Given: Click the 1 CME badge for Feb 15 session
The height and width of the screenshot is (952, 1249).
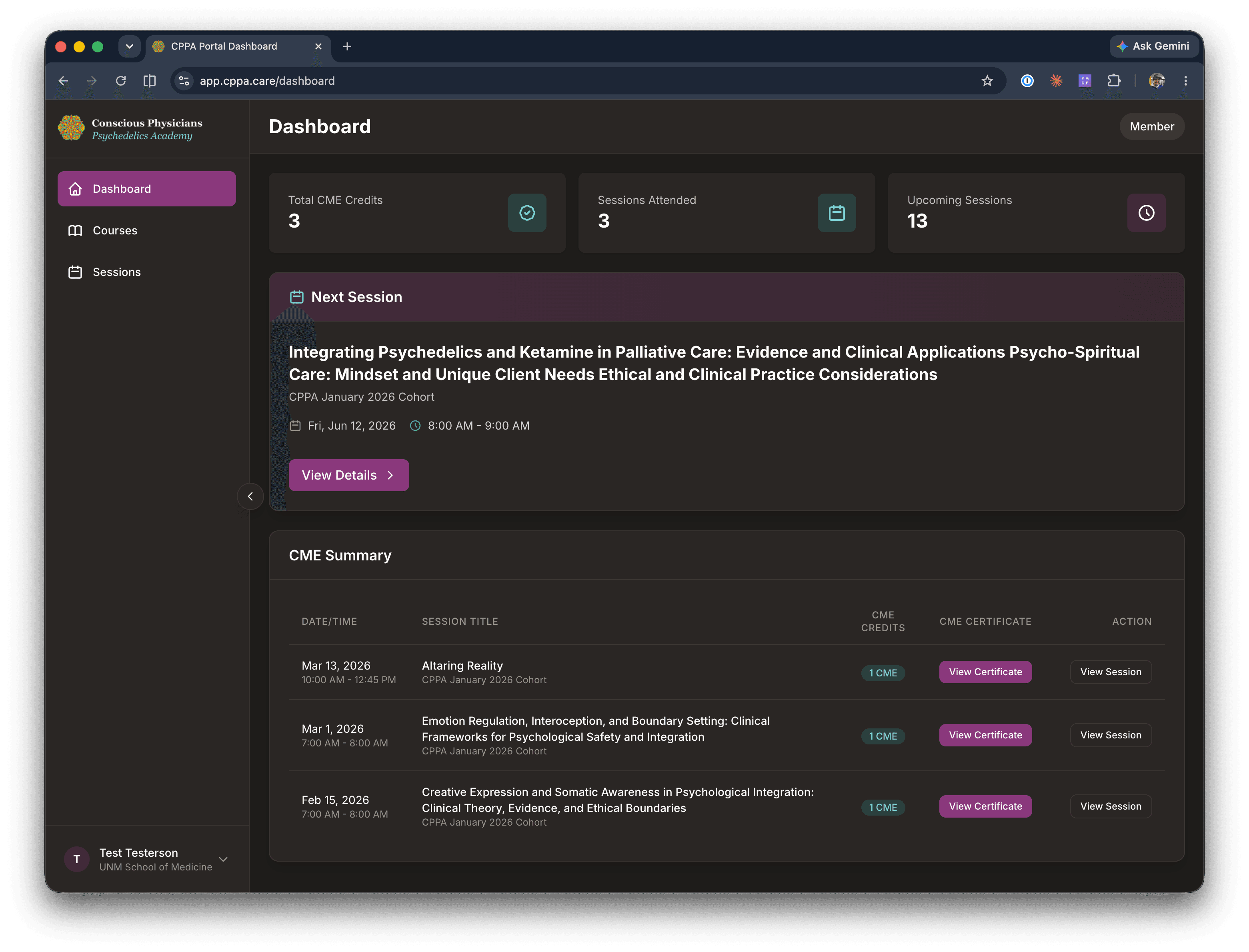Looking at the screenshot, I should pos(883,807).
